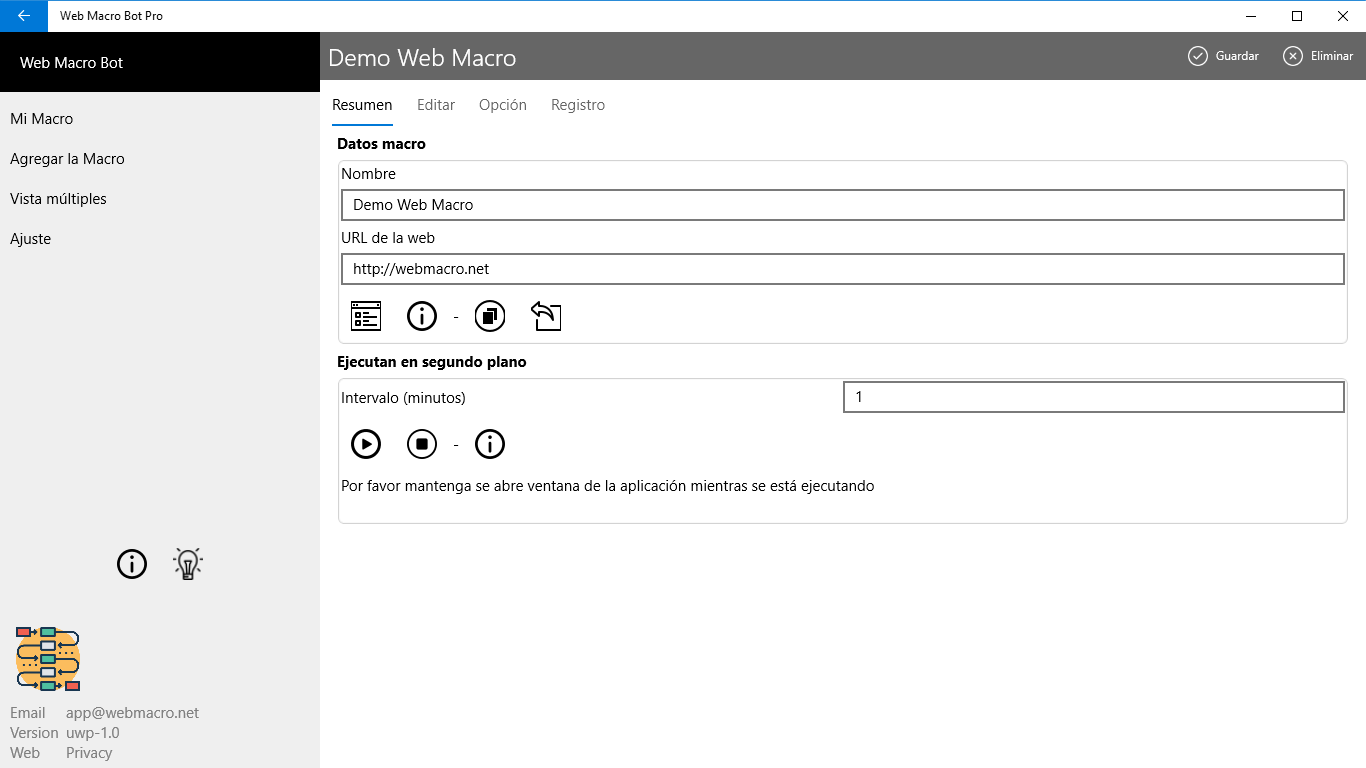
Task: Go back using the title bar arrow
Action: [24, 16]
